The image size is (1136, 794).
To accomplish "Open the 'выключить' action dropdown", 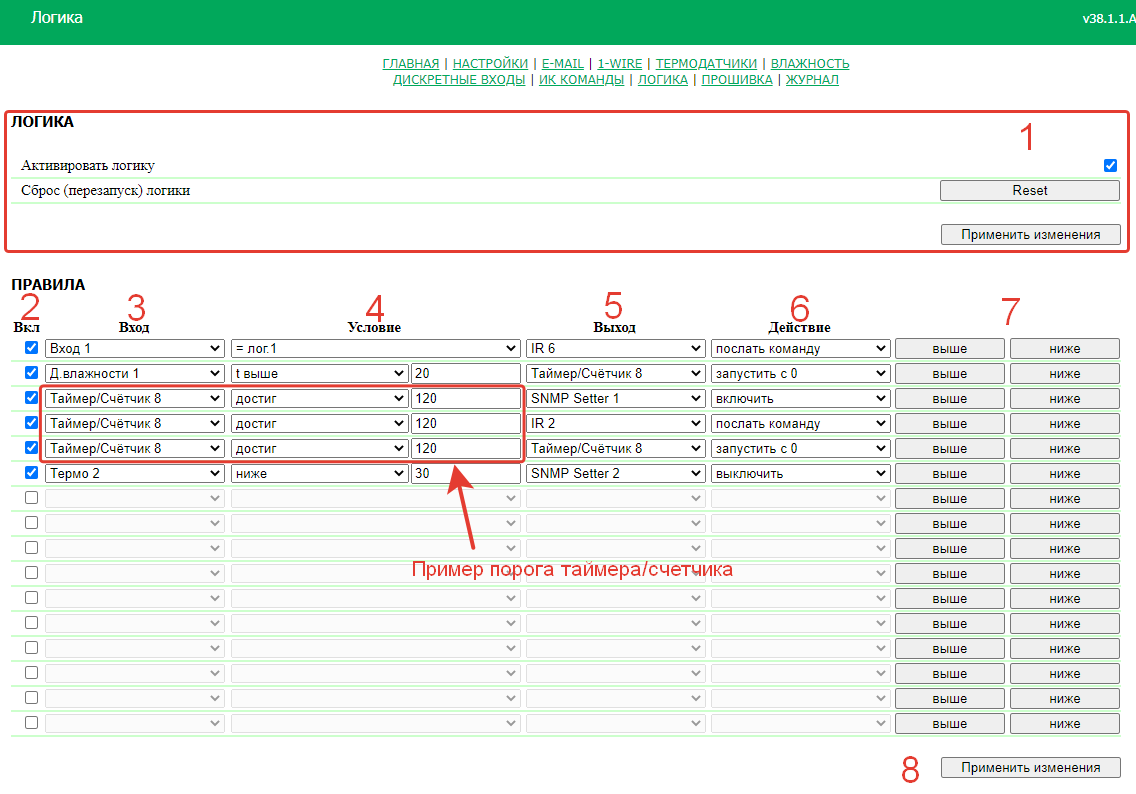I will [800, 473].
